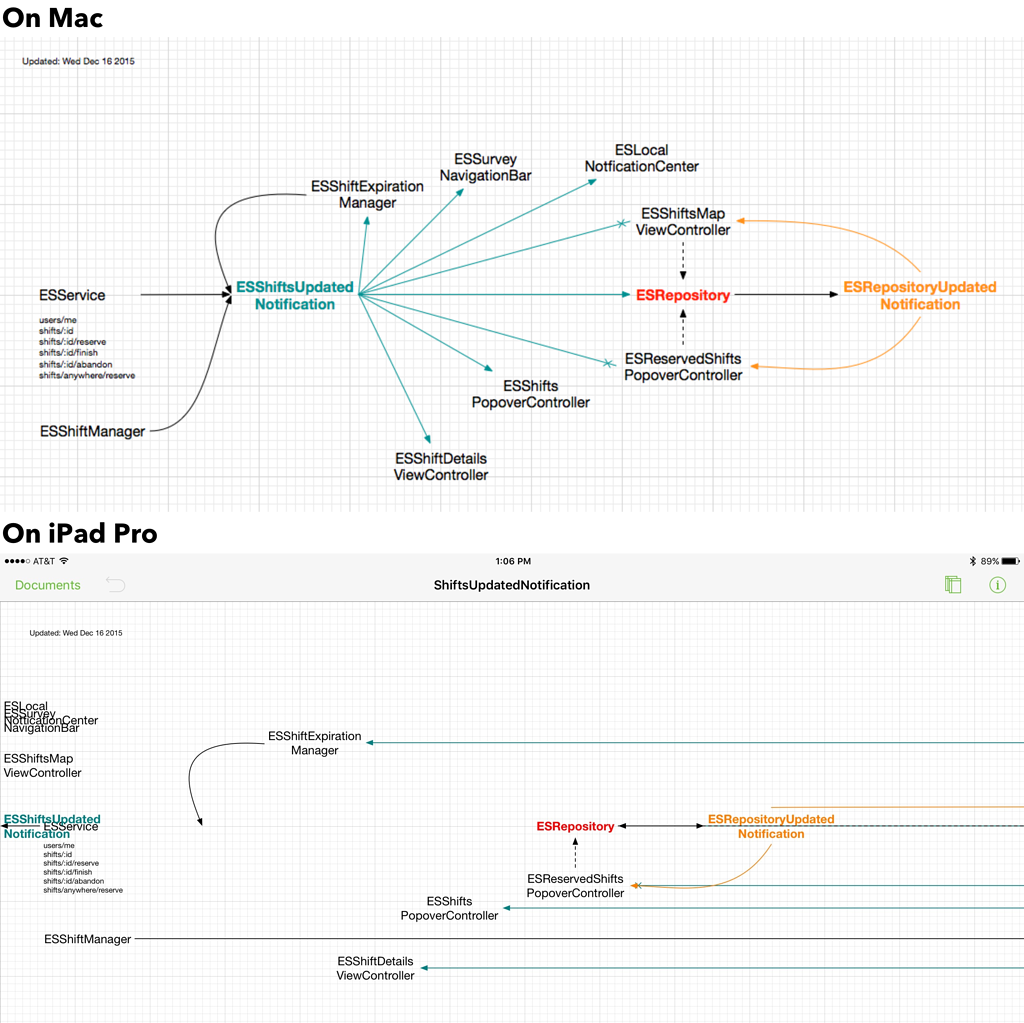The width and height of the screenshot is (1024, 1023).
Task: Tap the ESService label in the diagram
Action: (x=70, y=295)
